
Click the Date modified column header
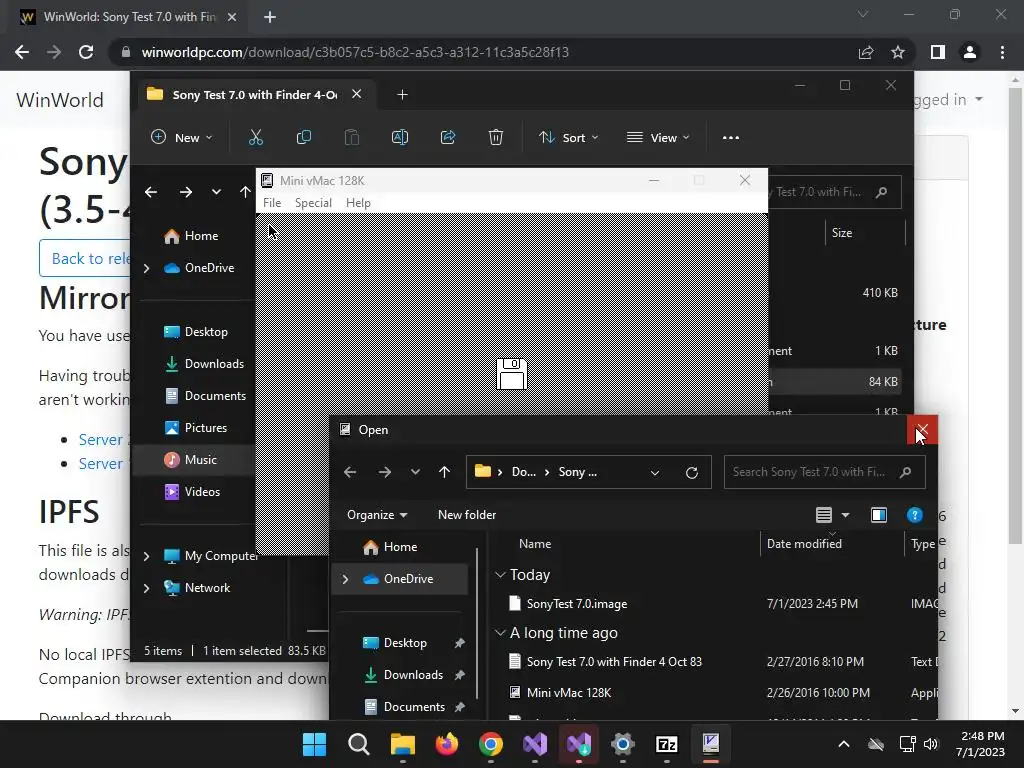tap(804, 544)
